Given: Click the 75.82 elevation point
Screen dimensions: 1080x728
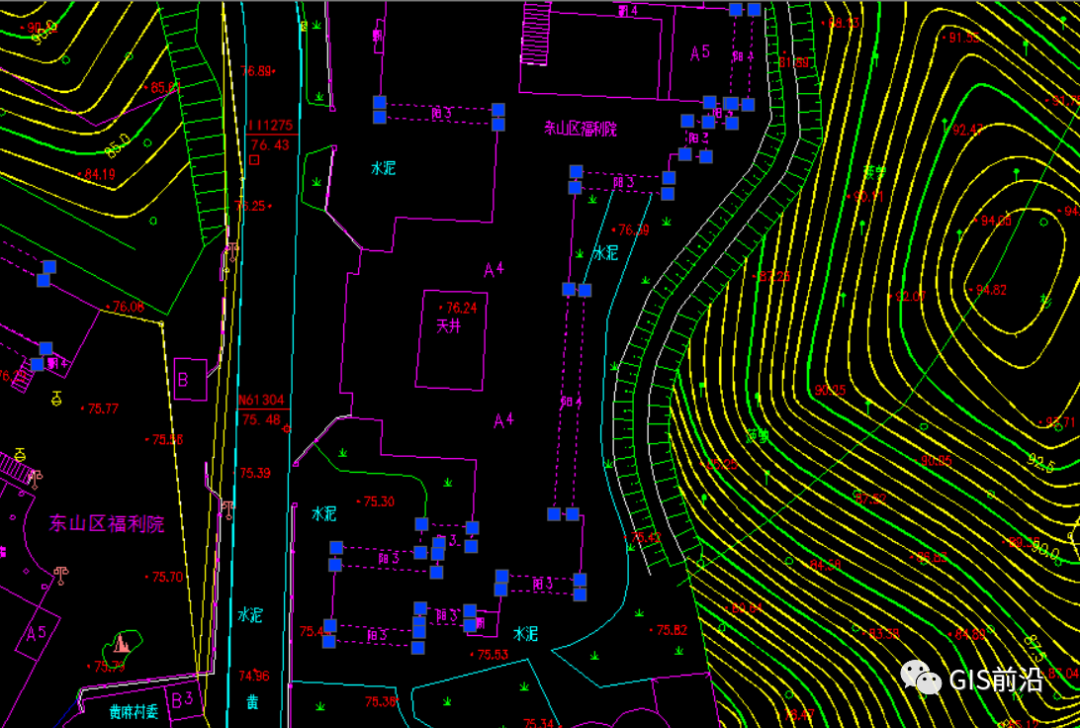Looking at the screenshot, I should tap(671, 630).
